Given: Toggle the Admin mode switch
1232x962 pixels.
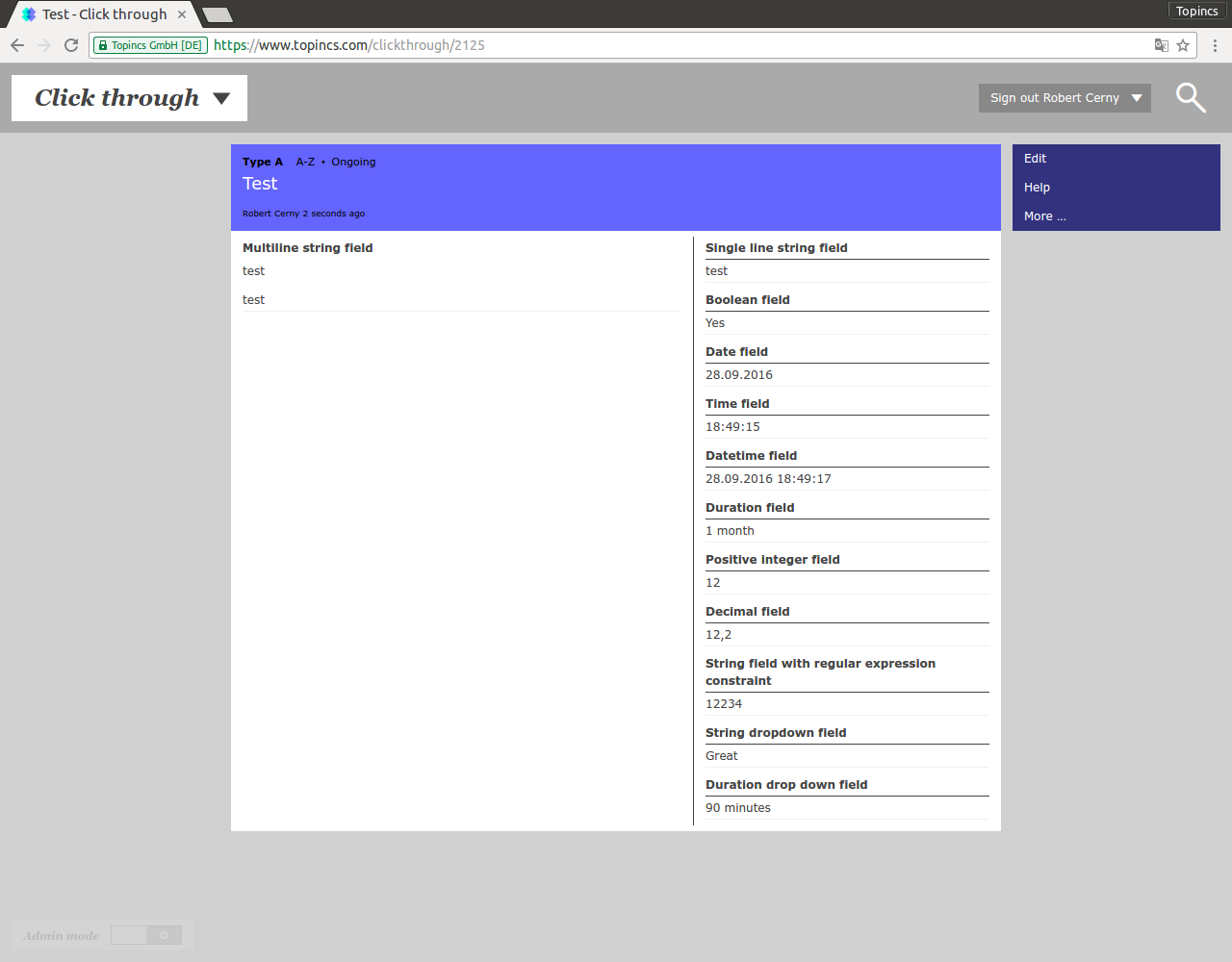Looking at the screenshot, I should tap(145, 935).
